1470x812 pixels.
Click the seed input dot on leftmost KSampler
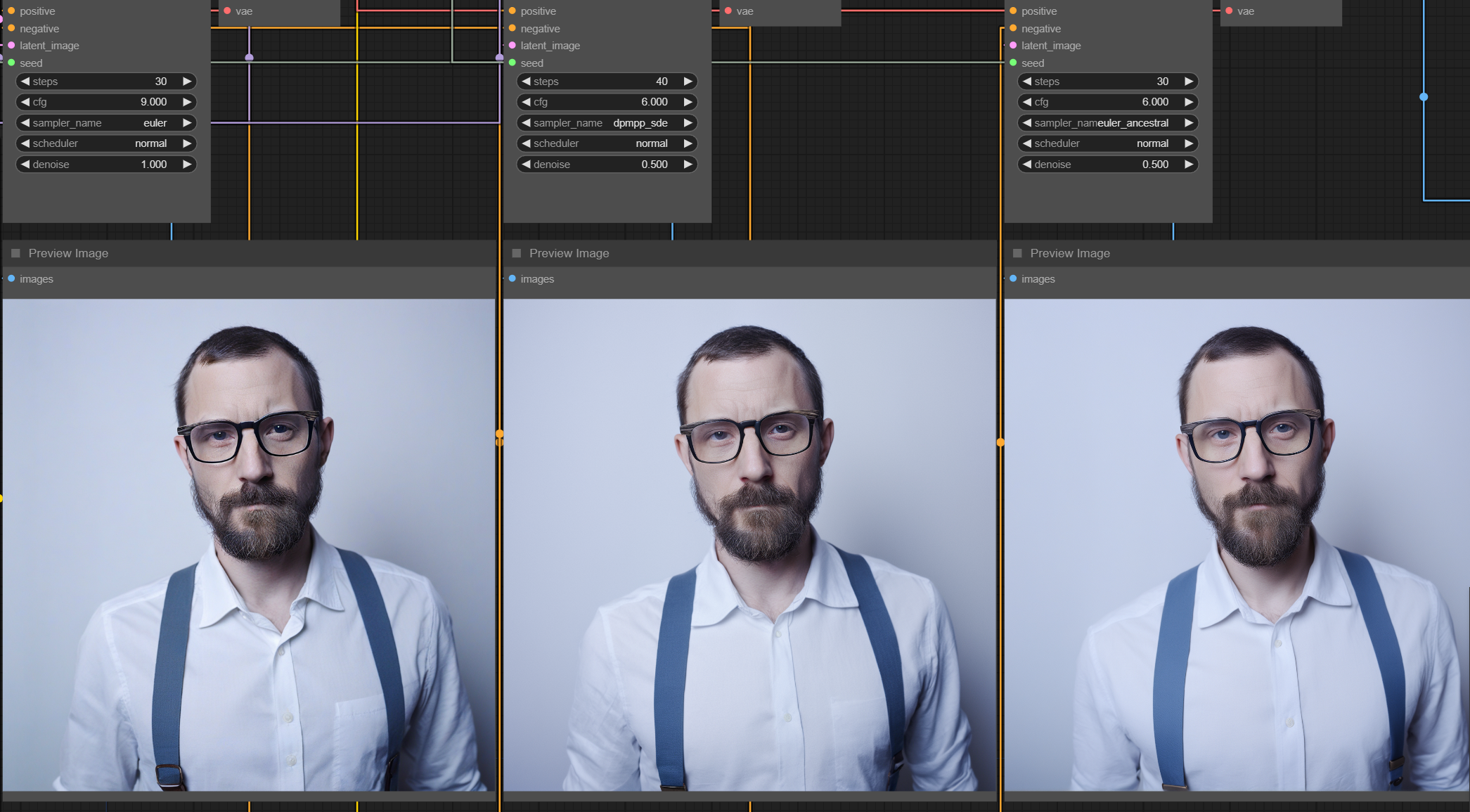click(x=11, y=63)
